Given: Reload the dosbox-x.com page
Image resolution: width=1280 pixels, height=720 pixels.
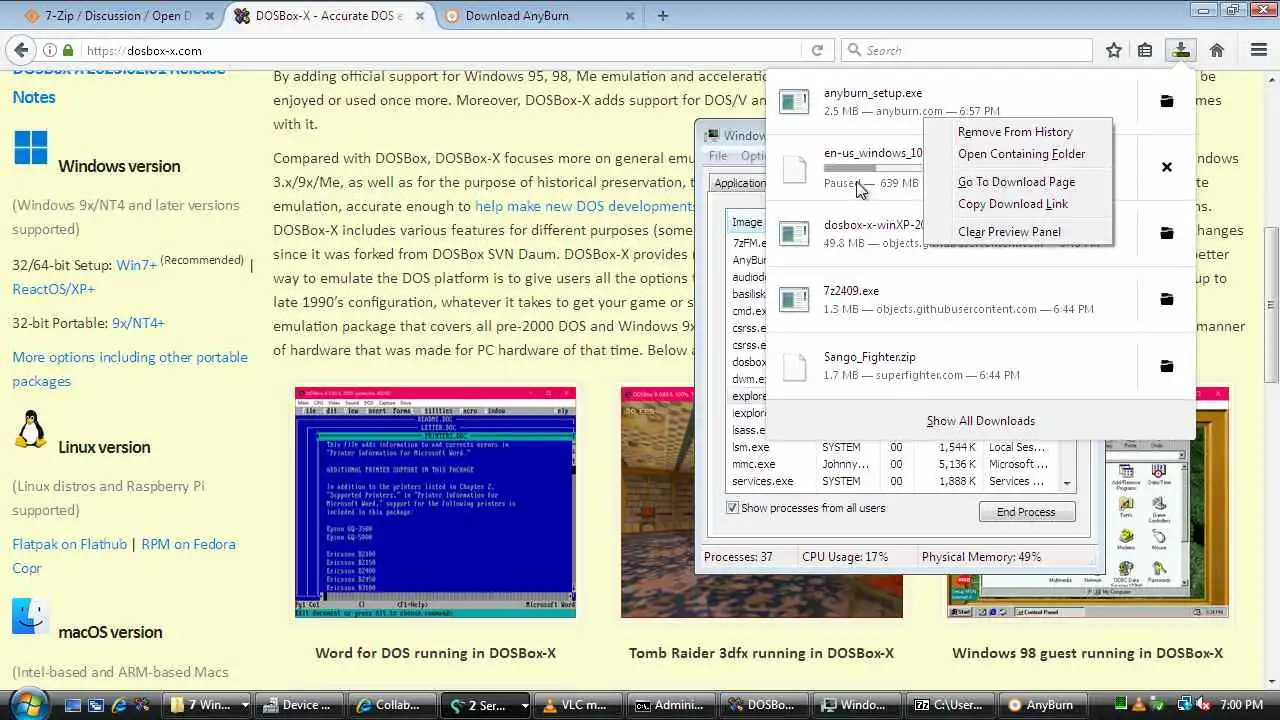Looking at the screenshot, I should tap(817, 50).
